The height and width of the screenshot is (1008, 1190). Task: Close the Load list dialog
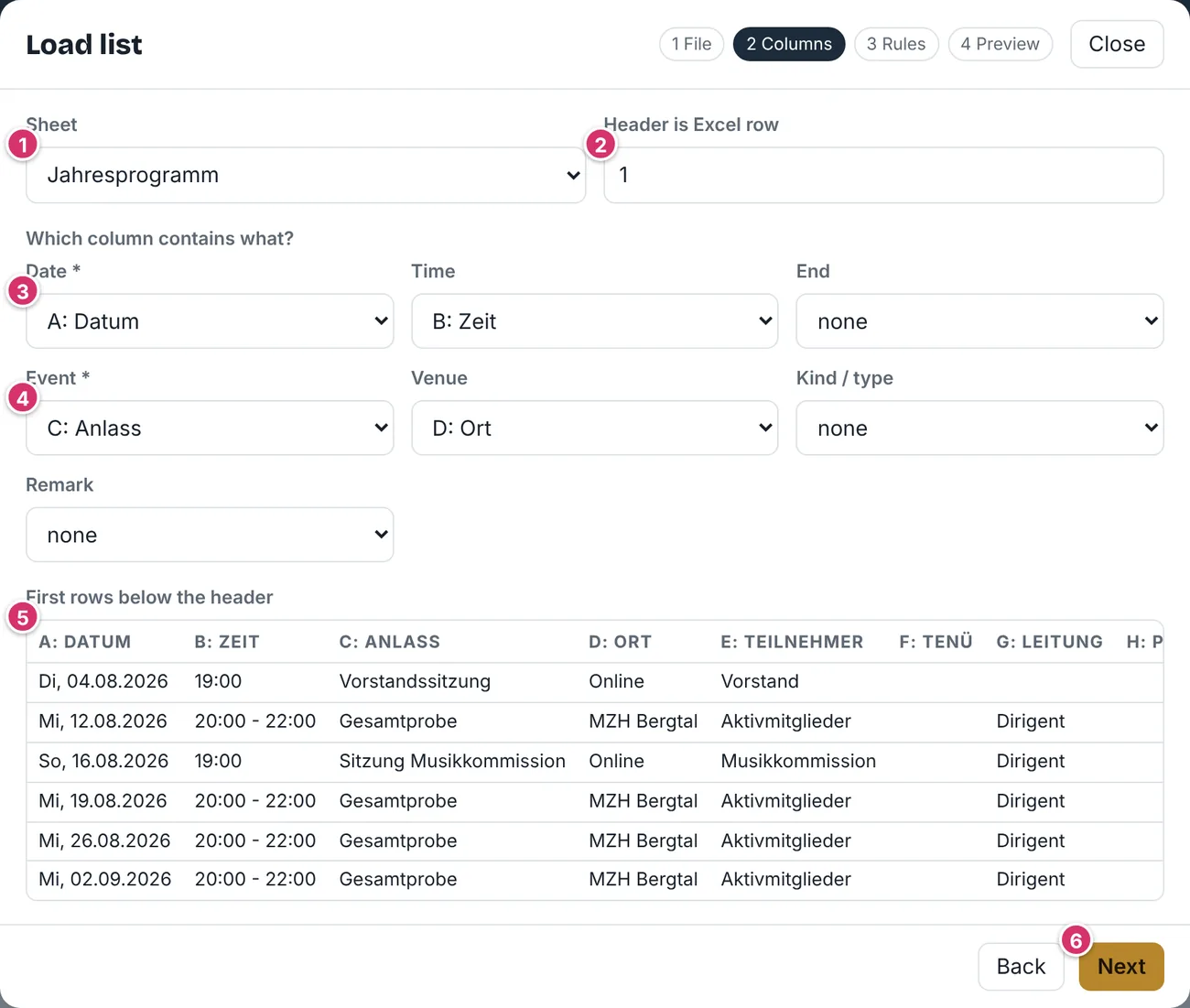point(1117,44)
